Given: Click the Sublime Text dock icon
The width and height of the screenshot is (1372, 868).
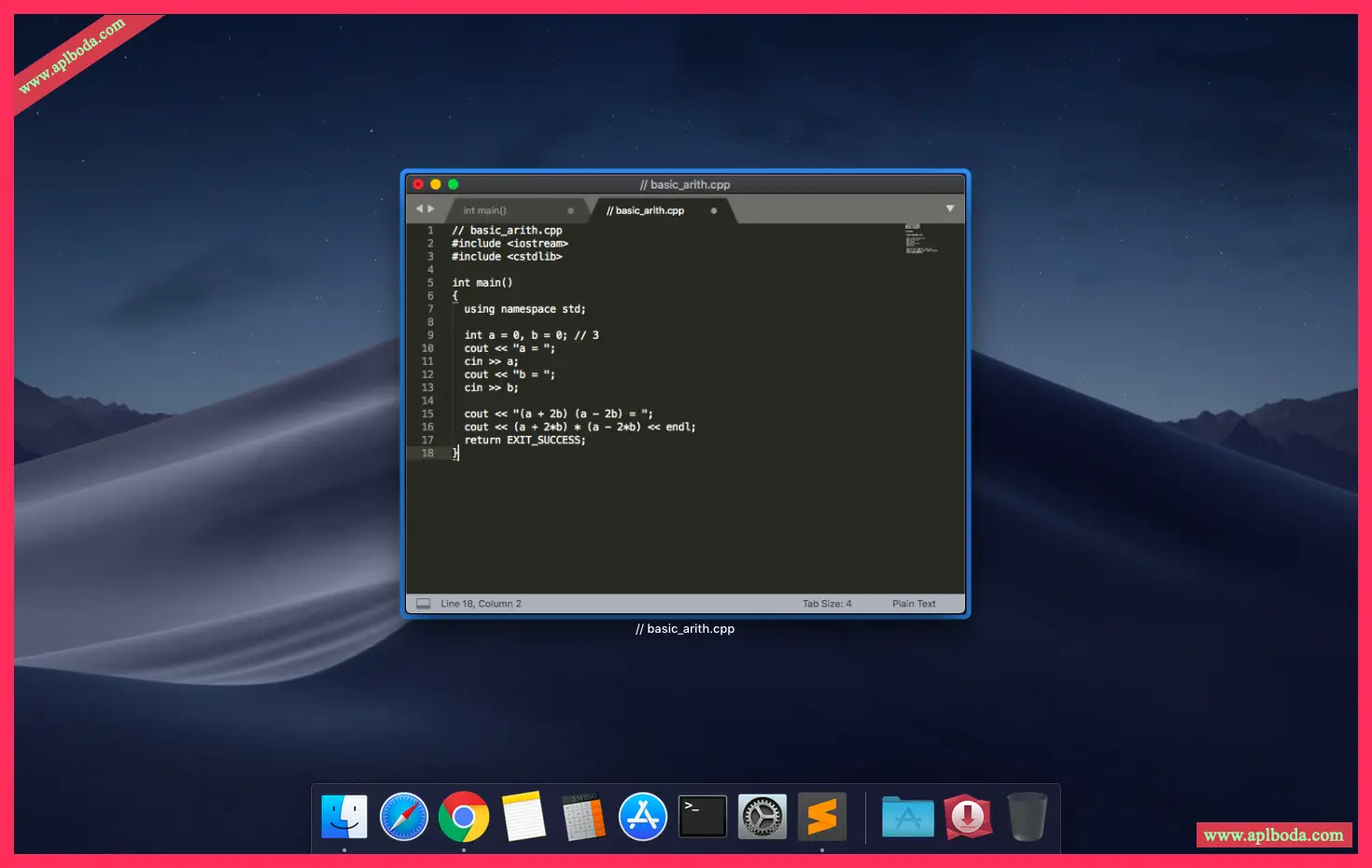Looking at the screenshot, I should pyautogui.click(x=822, y=817).
